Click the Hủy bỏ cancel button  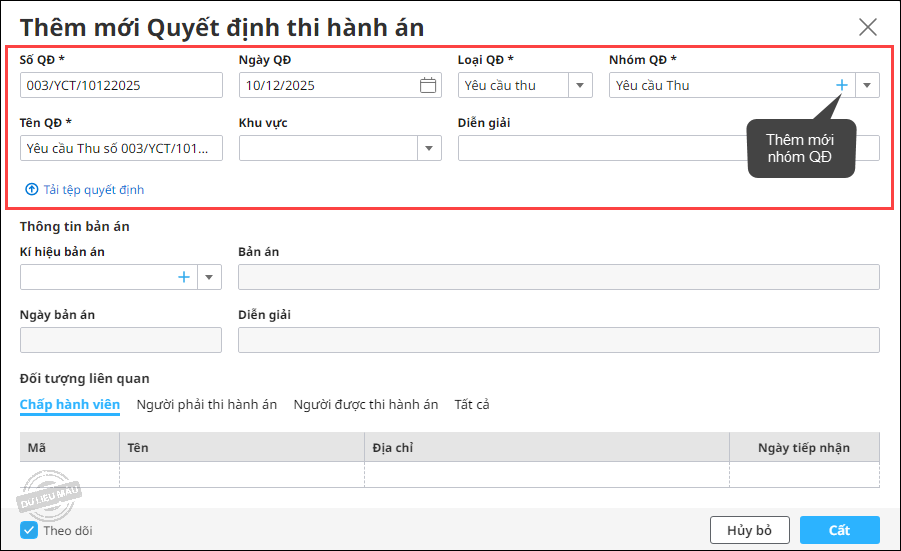[x=749, y=530]
